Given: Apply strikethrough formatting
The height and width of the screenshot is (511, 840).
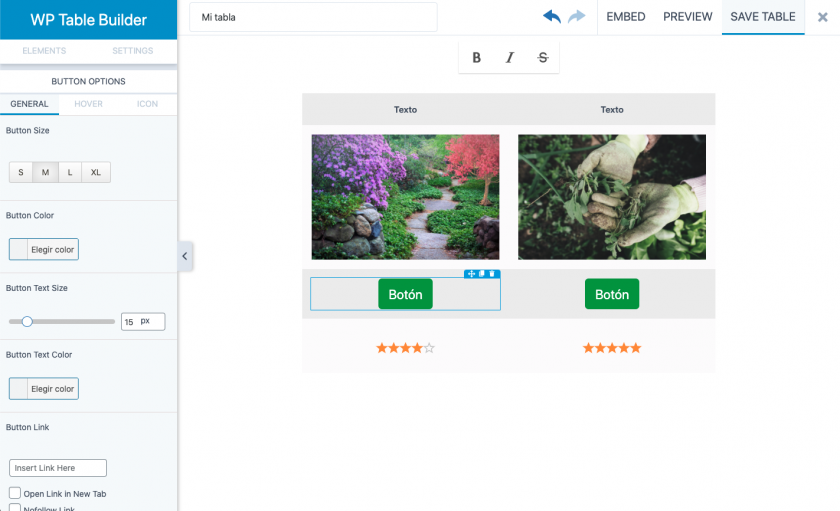Looking at the screenshot, I should coord(543,58).
